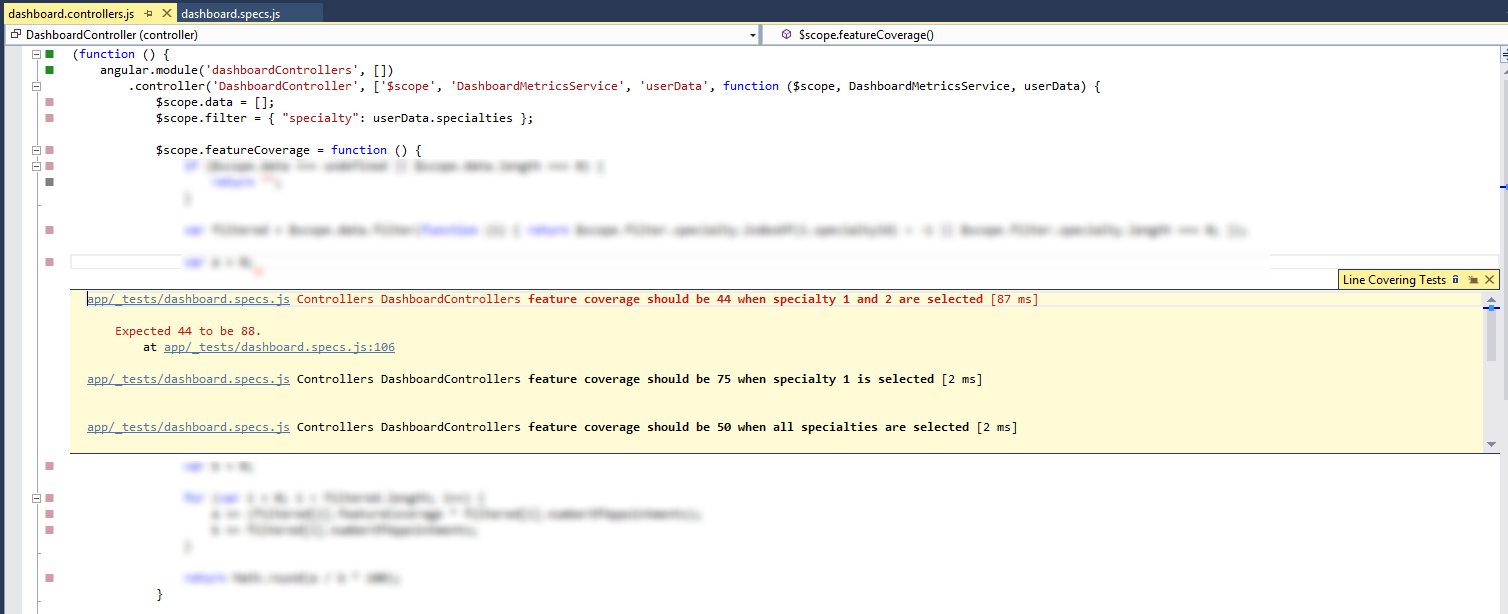This screenshot has width=1508, height=614.
Task: Click the gray uncovered-line marker
Action: [49, 182]
